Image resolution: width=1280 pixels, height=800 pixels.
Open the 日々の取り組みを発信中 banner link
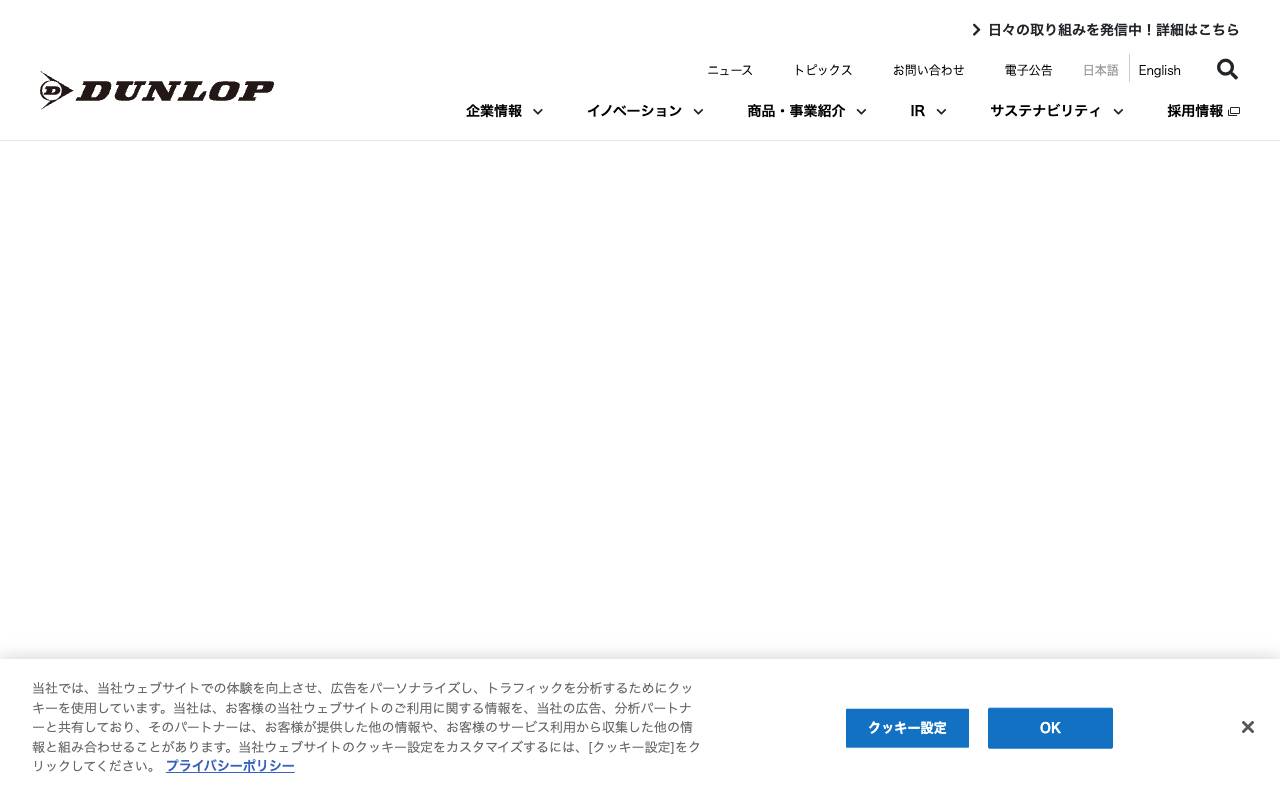[x=1113, y=29]
